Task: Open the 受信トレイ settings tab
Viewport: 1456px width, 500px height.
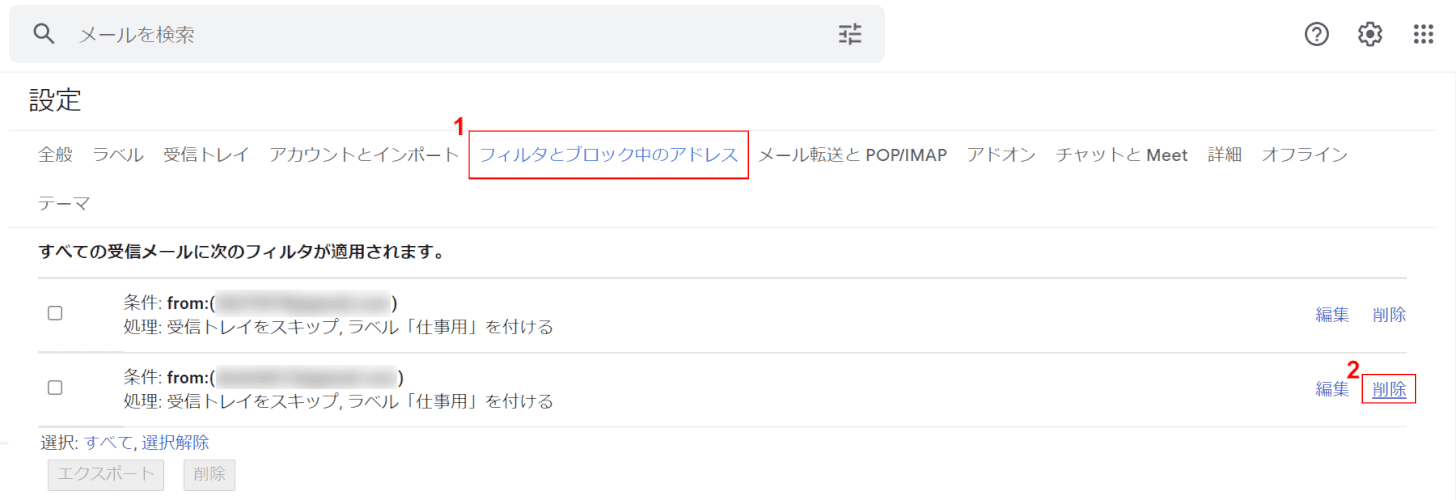Action: click(x=206, y=155)
